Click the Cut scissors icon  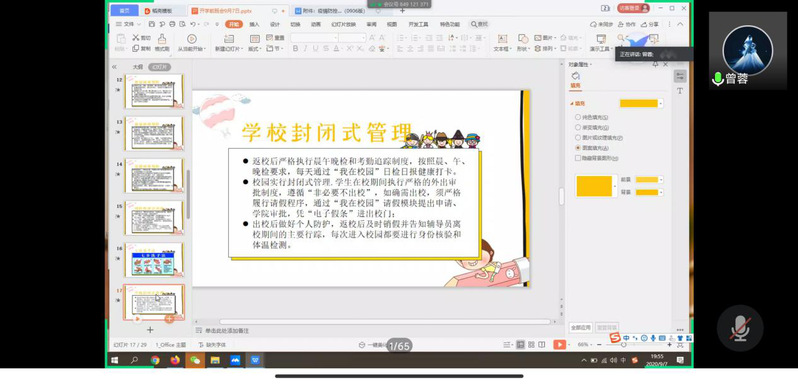coord(136,38)
